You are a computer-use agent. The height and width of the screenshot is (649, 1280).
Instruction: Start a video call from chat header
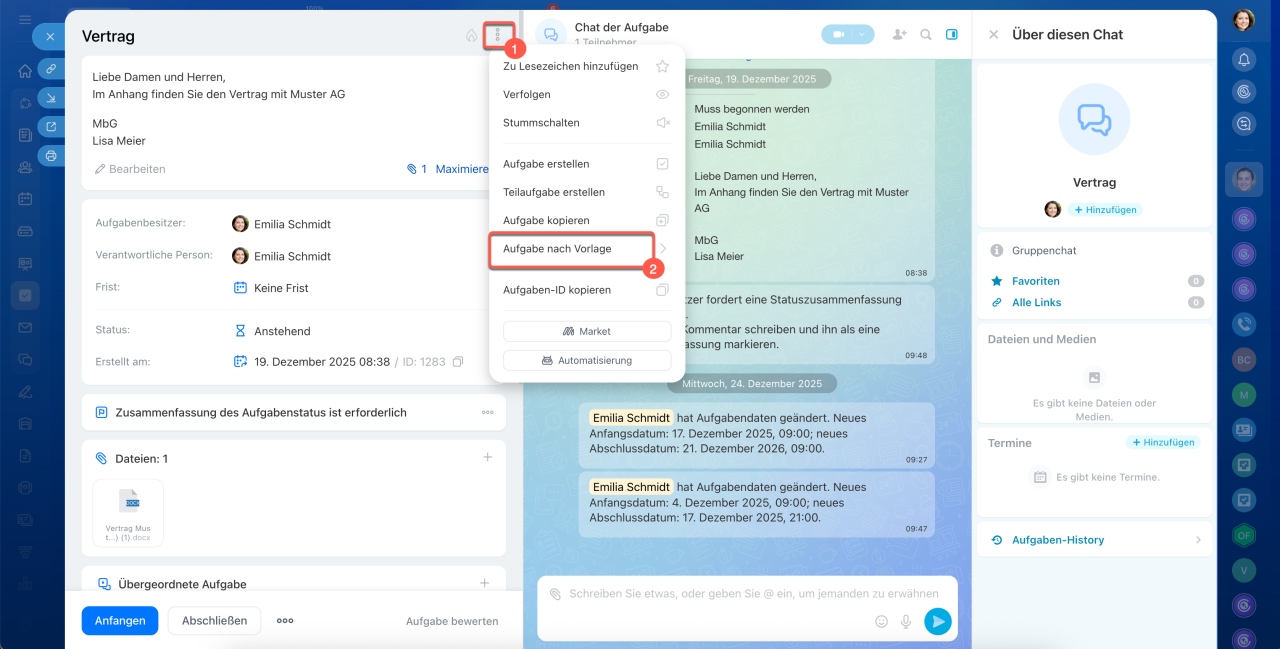(x=838, y=34)
